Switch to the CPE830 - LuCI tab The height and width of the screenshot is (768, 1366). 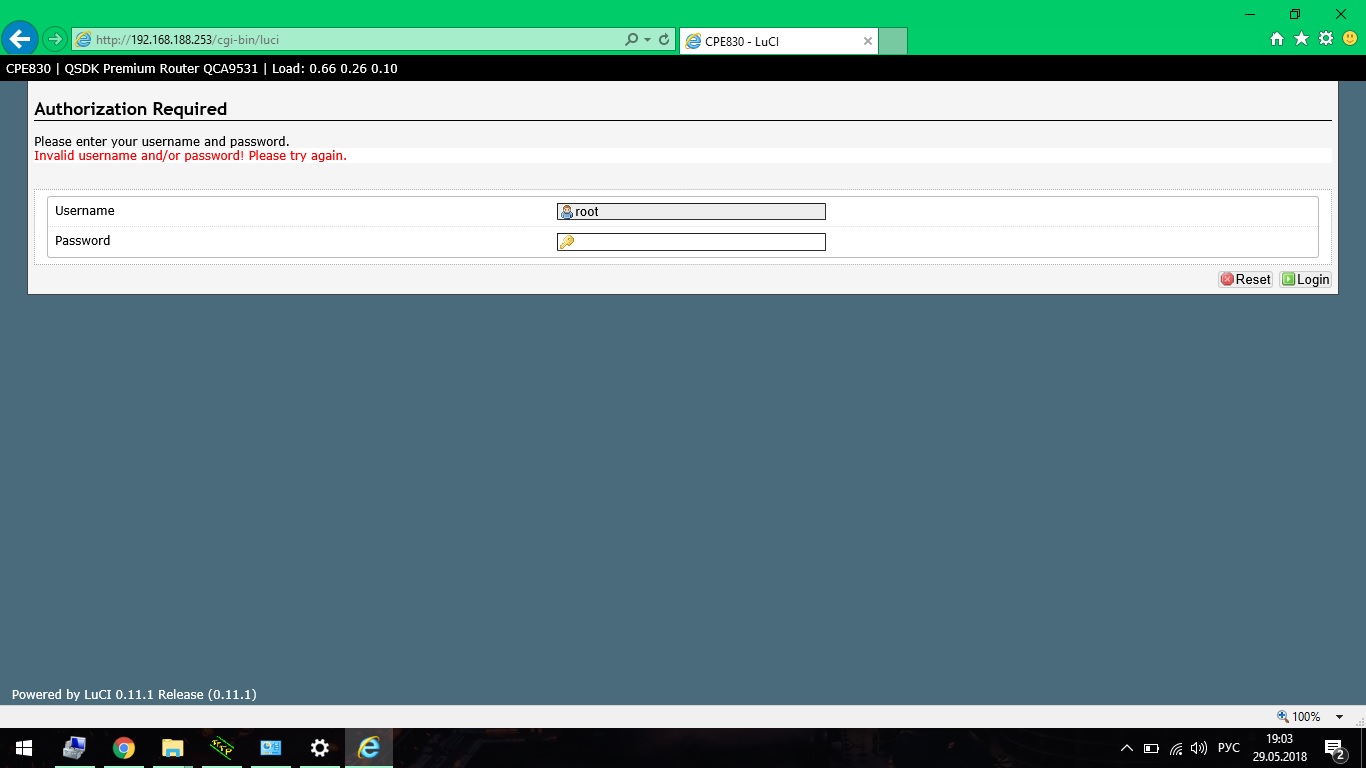click(770, 41)
